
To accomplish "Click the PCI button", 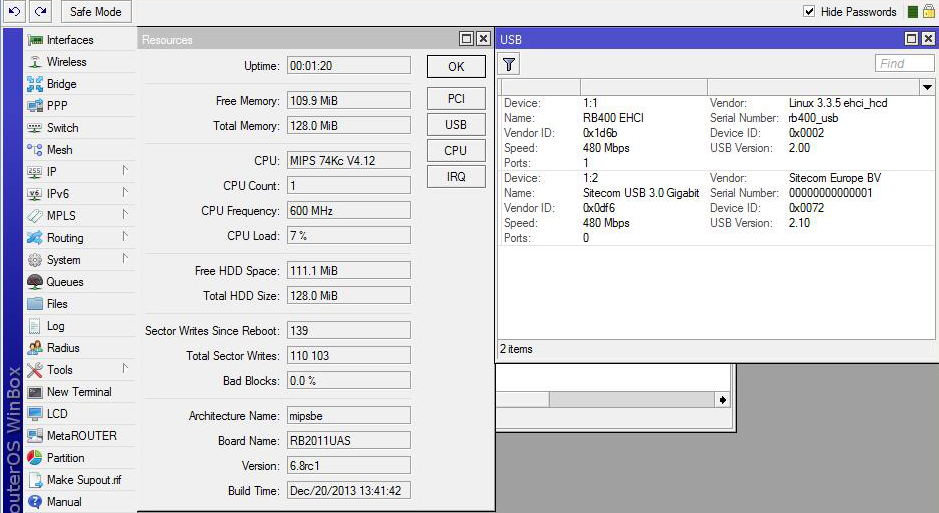I will [x=456, y=99].
